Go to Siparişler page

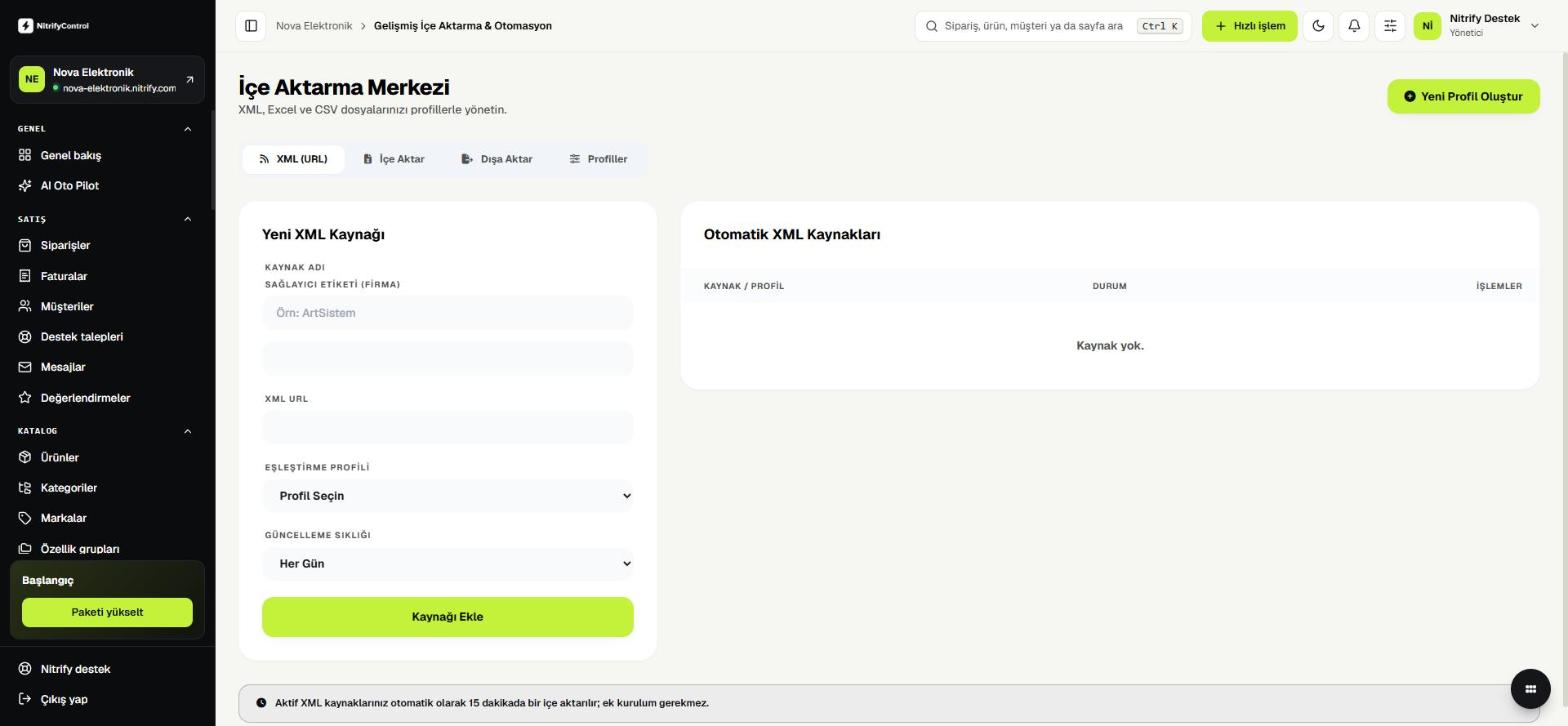pyautogui.click(x=107, y=245)
